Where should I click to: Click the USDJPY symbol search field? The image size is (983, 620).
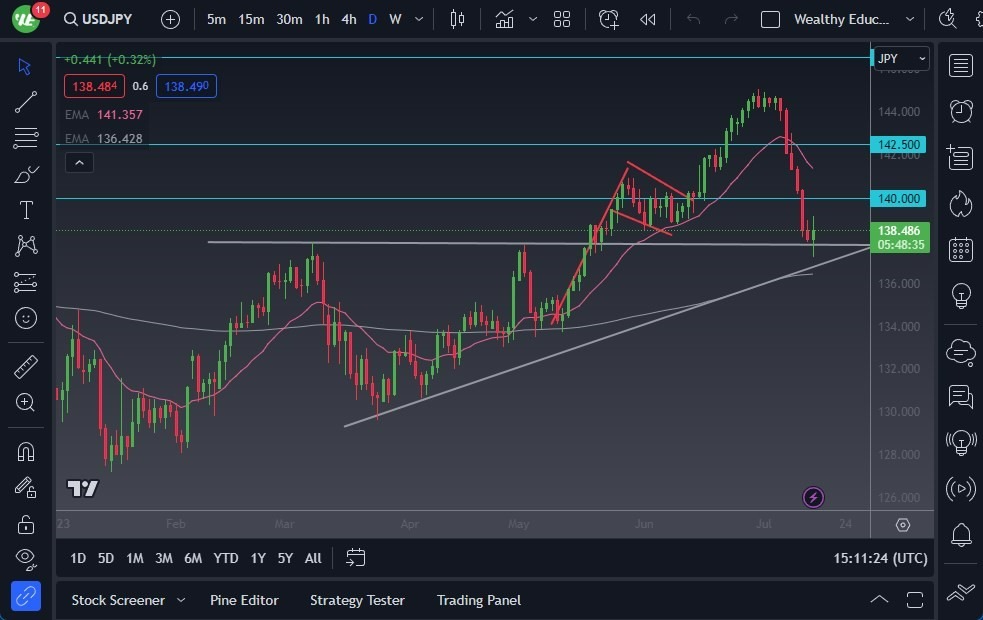click(98, 19)
